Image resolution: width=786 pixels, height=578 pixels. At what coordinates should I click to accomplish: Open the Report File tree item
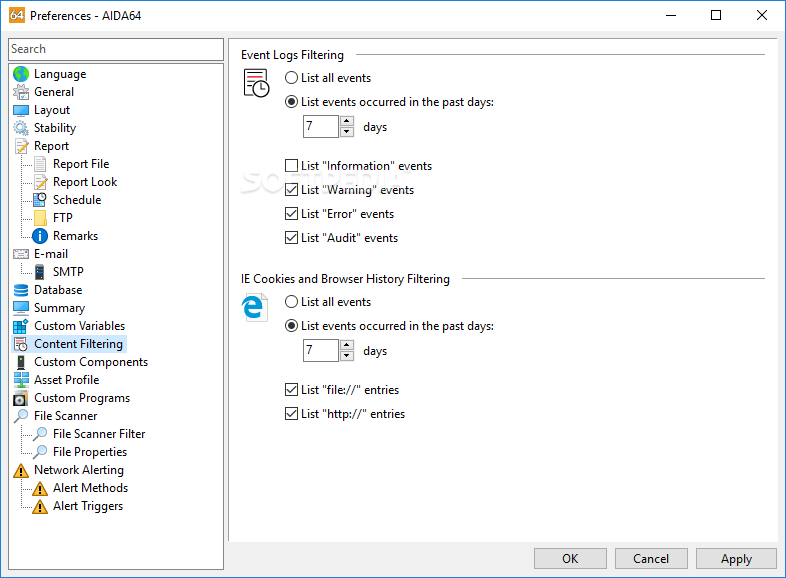81,164
